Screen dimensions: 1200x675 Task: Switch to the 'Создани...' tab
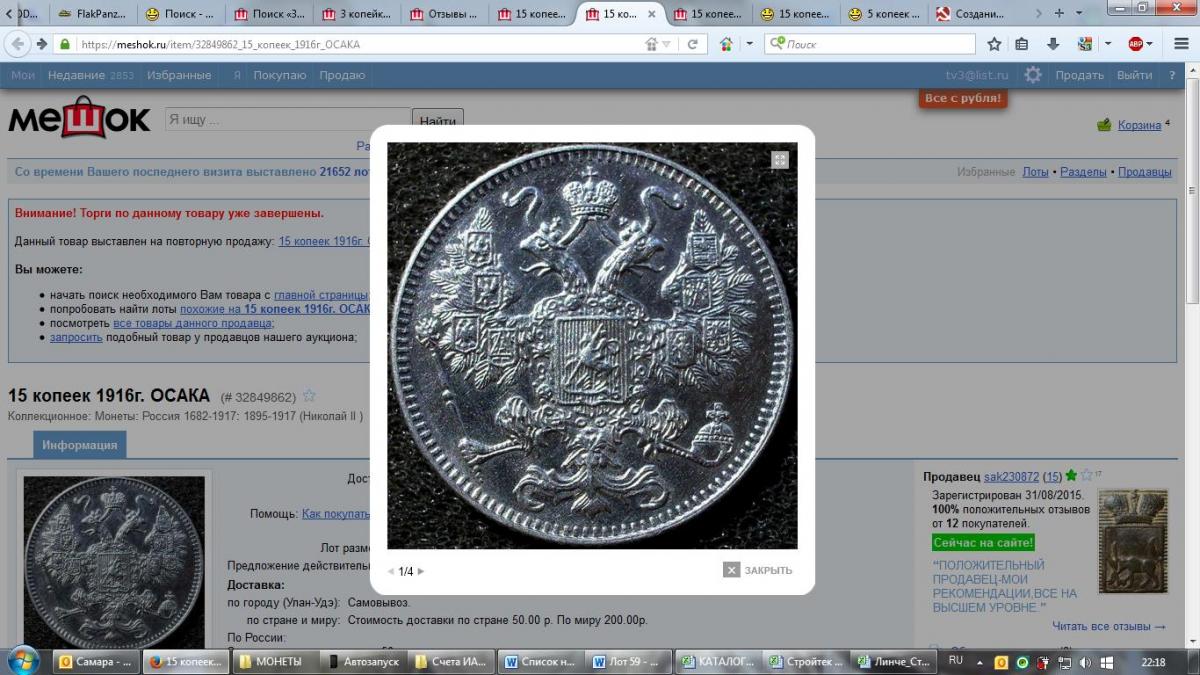point(972,14)
